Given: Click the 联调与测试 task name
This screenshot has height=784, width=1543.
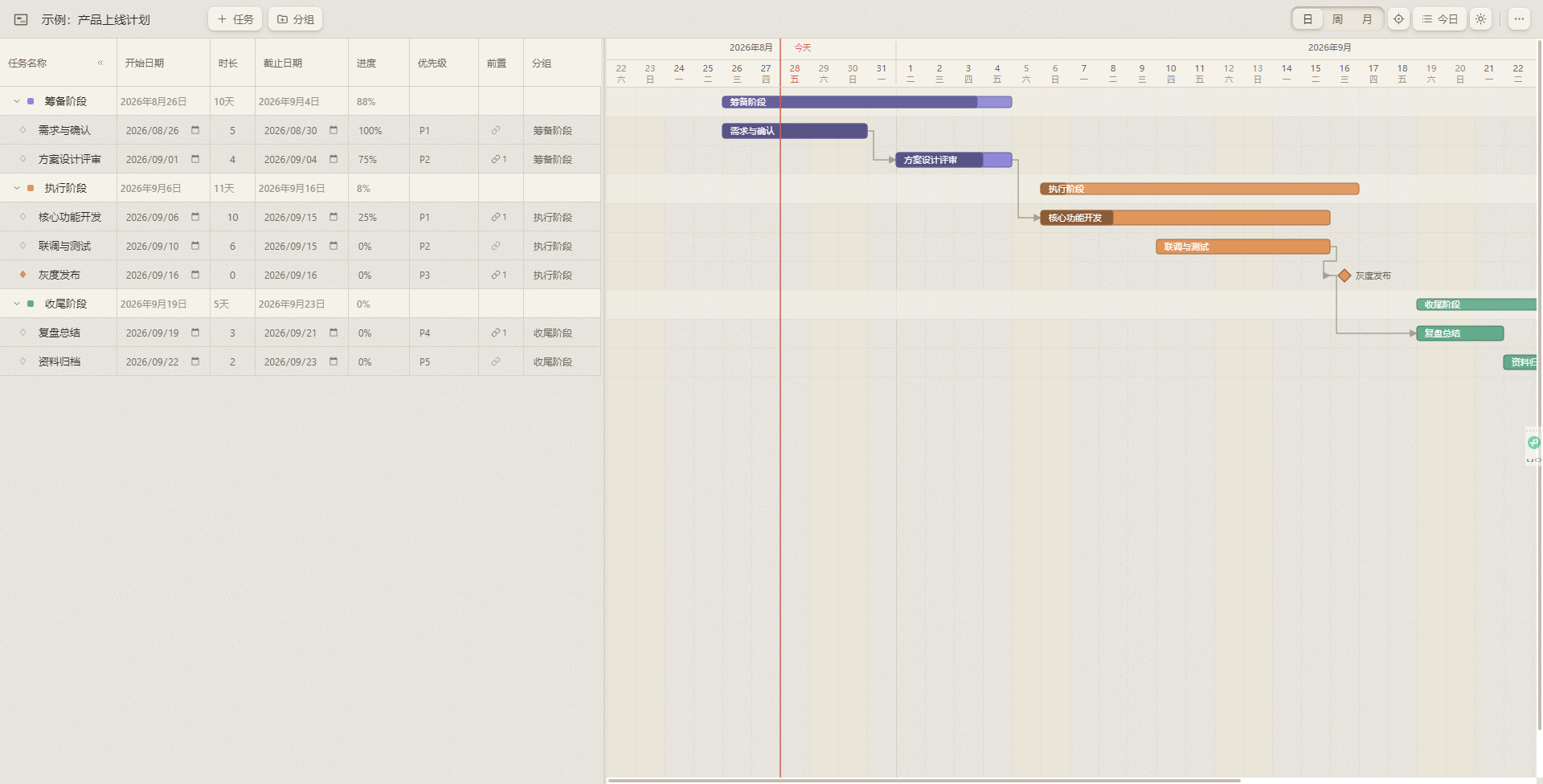Looking at the screenshot, I should (x=64, y=246).
